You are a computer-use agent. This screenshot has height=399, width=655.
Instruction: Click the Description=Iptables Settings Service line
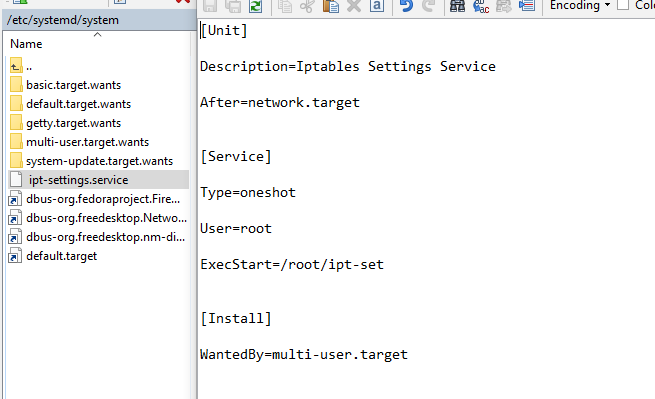click(348, 66)
